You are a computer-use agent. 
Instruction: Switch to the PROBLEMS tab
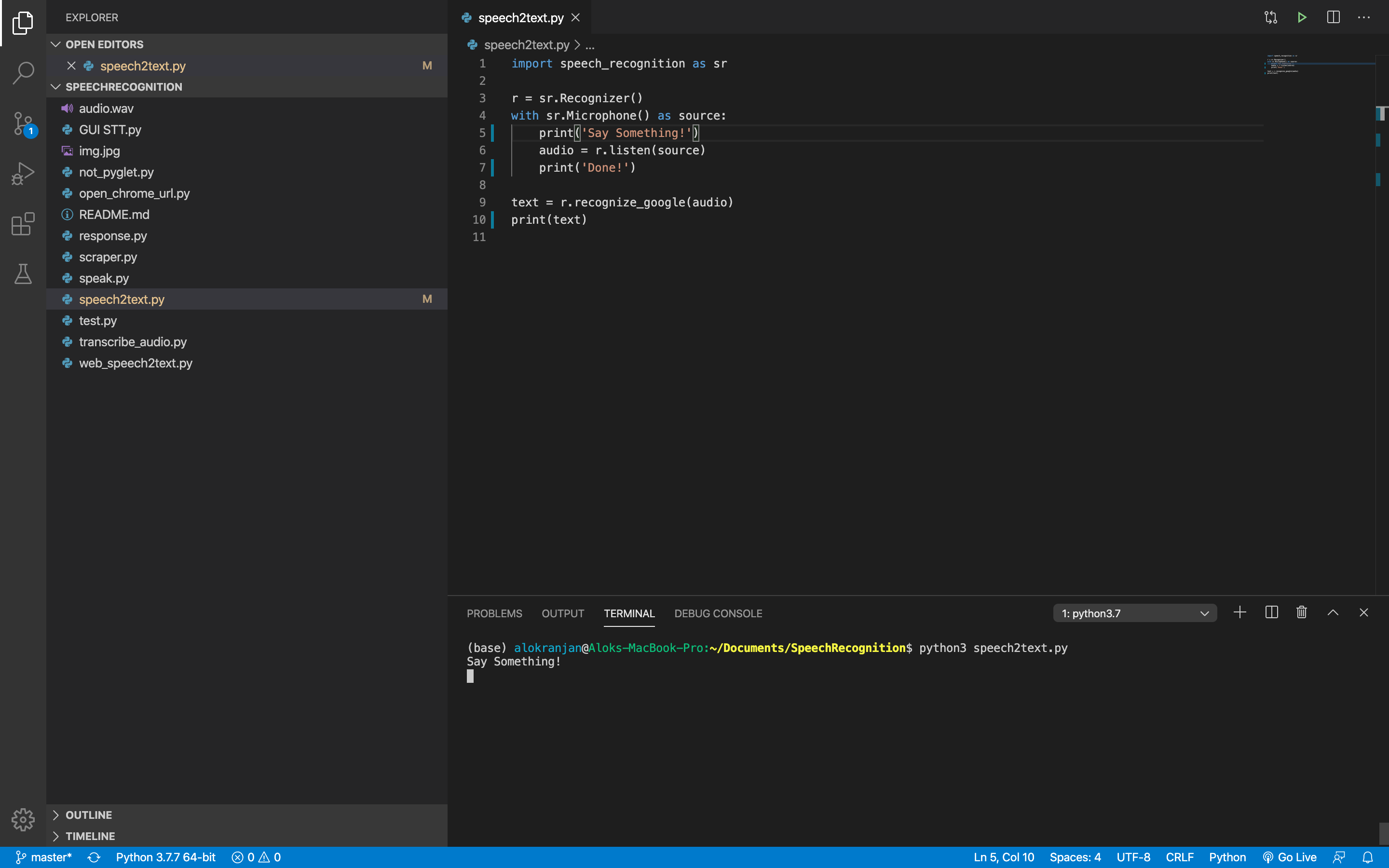[x=494, y=613]
